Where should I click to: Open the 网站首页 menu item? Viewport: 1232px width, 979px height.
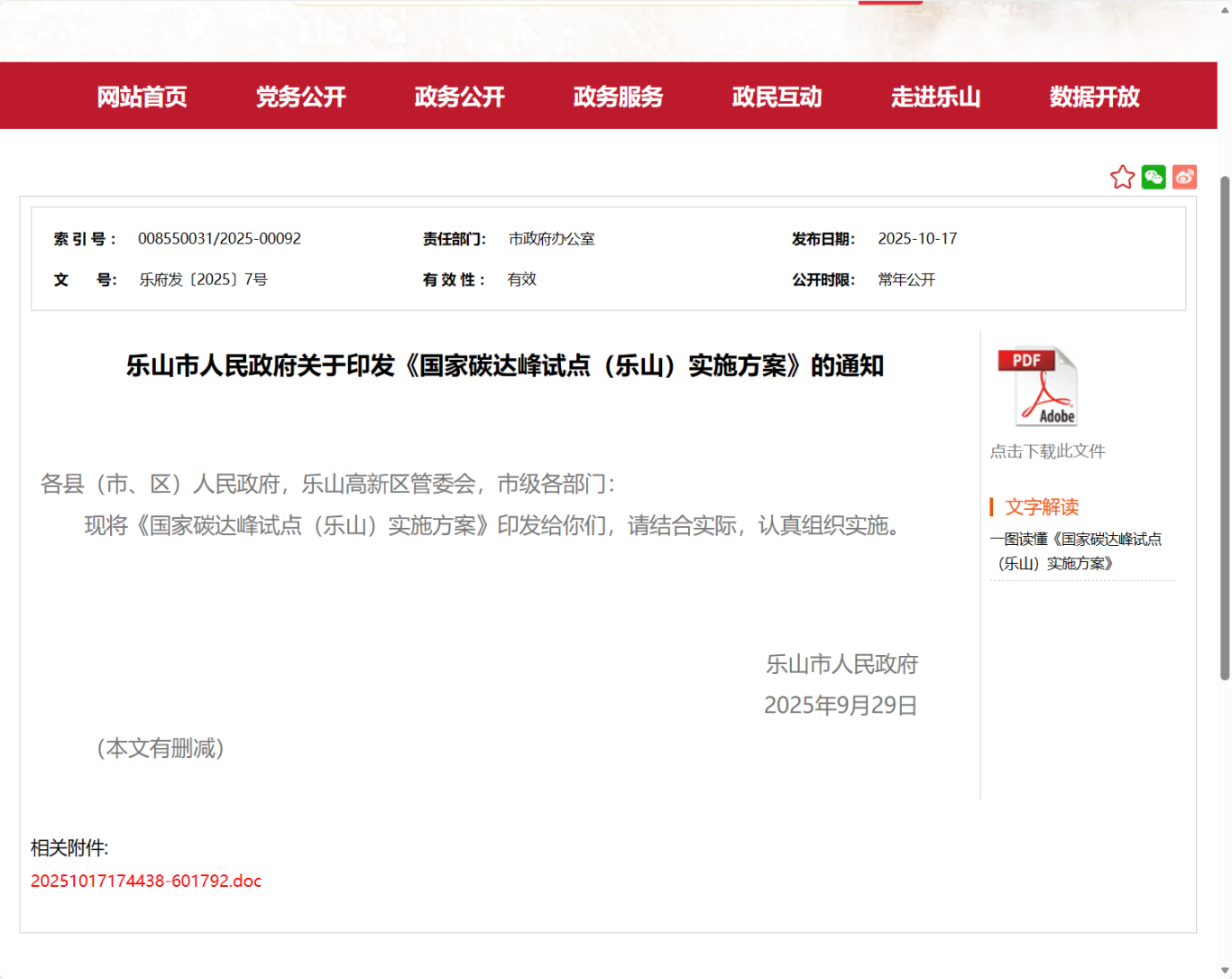tap(143, 97)
